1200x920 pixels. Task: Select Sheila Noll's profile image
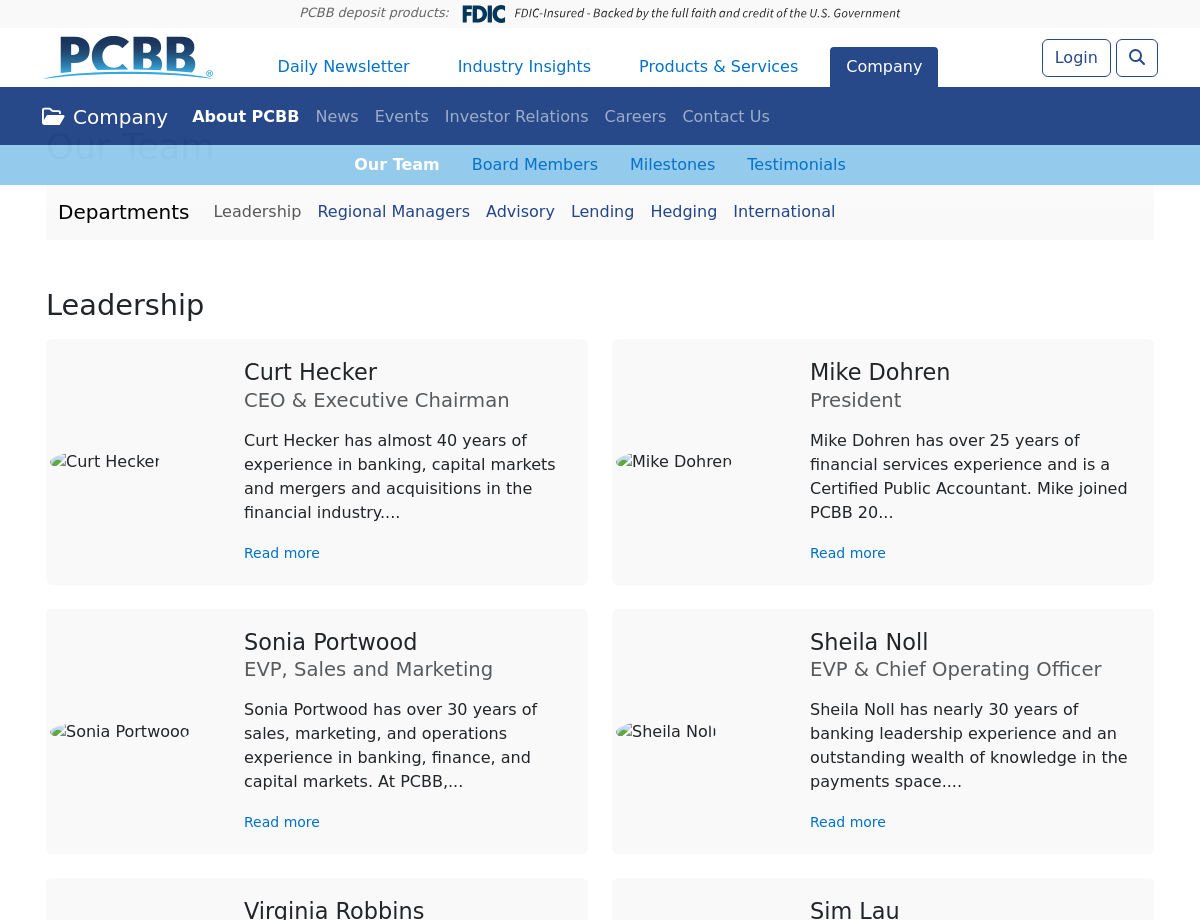[666, 731]
